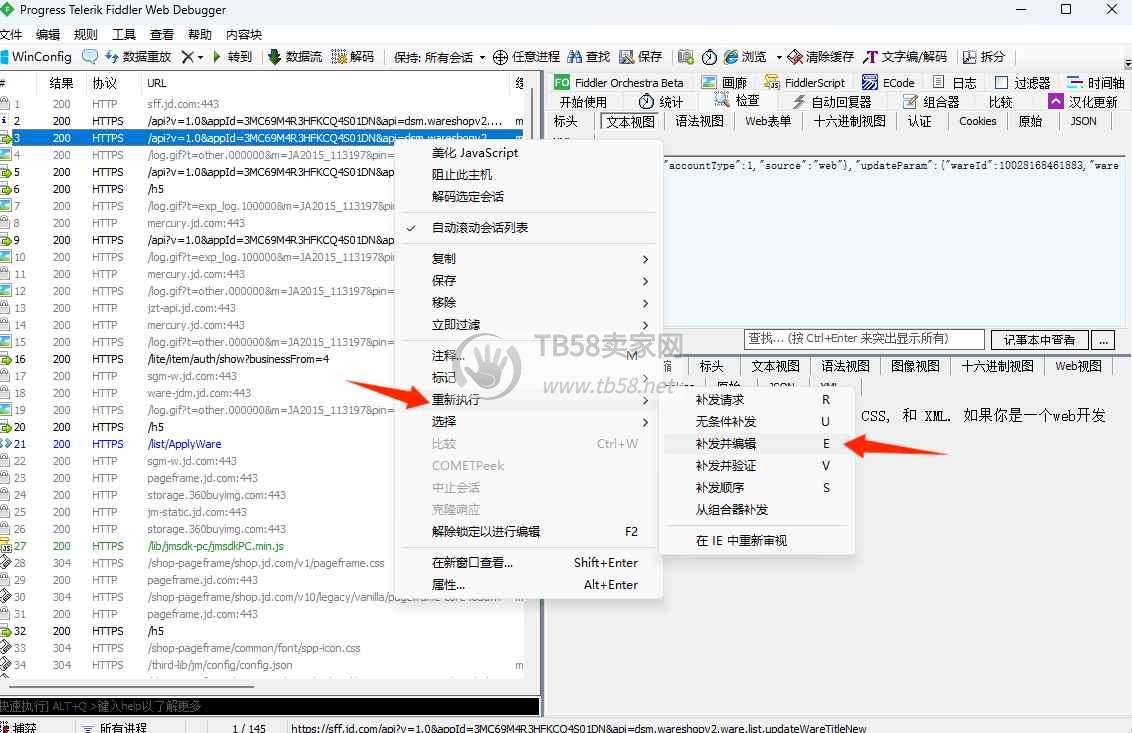
Task: Choose 属性... menu entry
Action: click(x=528, y=584)
